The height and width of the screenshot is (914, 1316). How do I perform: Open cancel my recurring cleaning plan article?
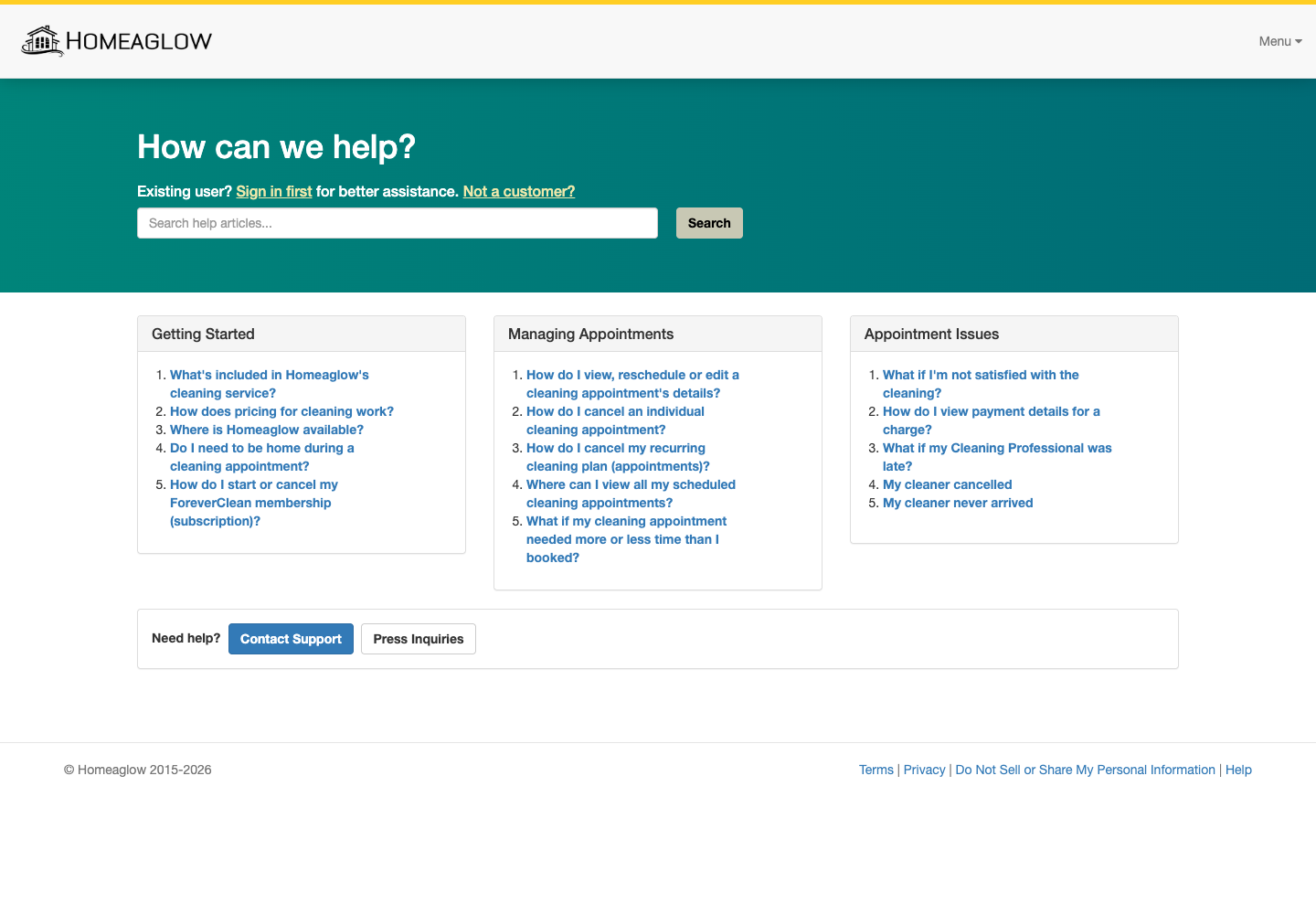618,457
